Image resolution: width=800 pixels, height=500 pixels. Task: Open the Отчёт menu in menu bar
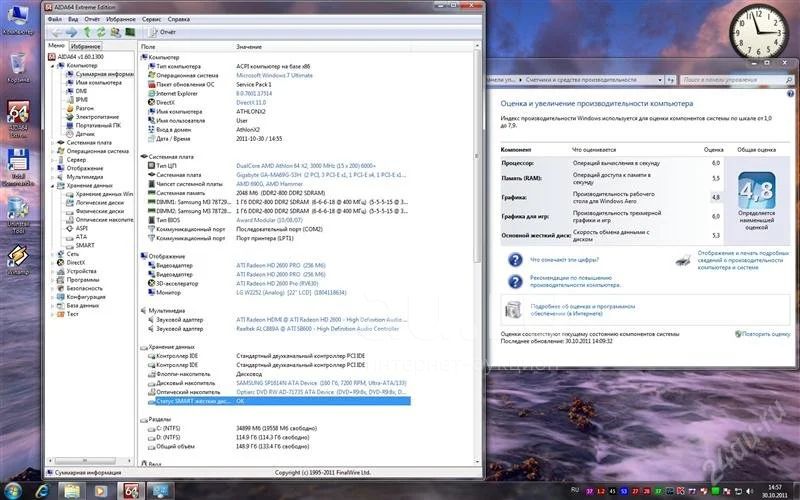(x=92, y=19)
